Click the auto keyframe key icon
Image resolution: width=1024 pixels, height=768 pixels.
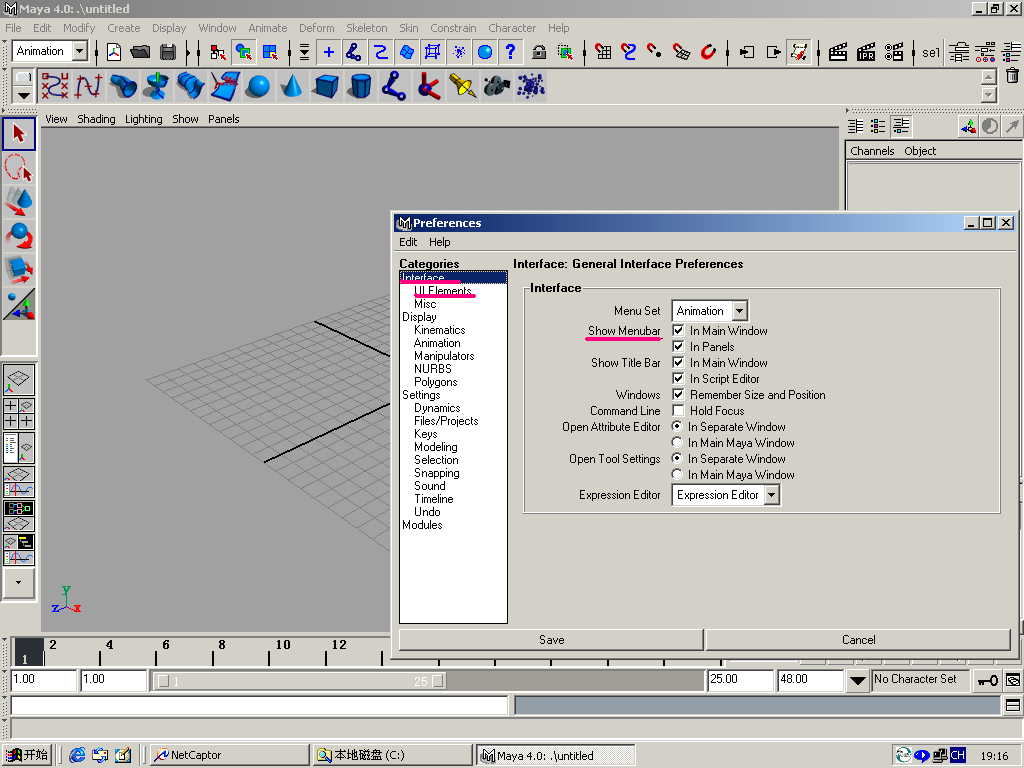pyautogui.click(x=987, y=680)
